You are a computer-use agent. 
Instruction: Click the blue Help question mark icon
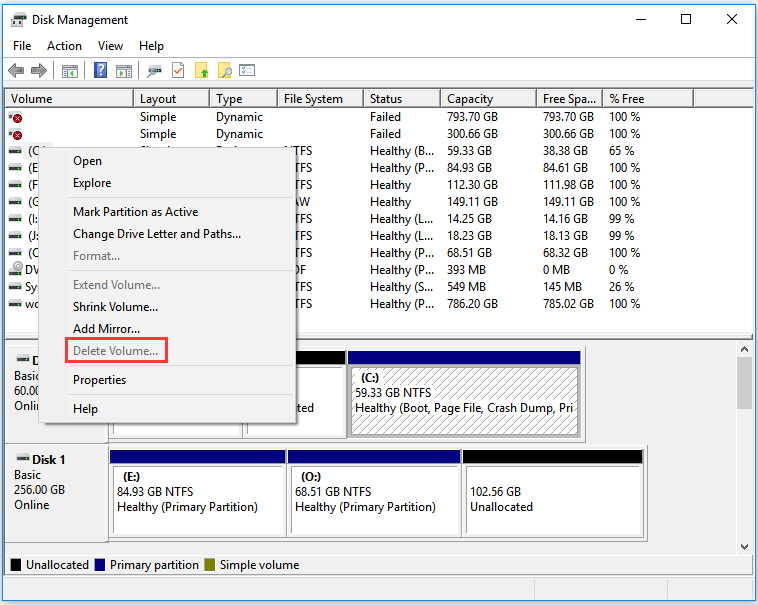(x=101, y=71)
